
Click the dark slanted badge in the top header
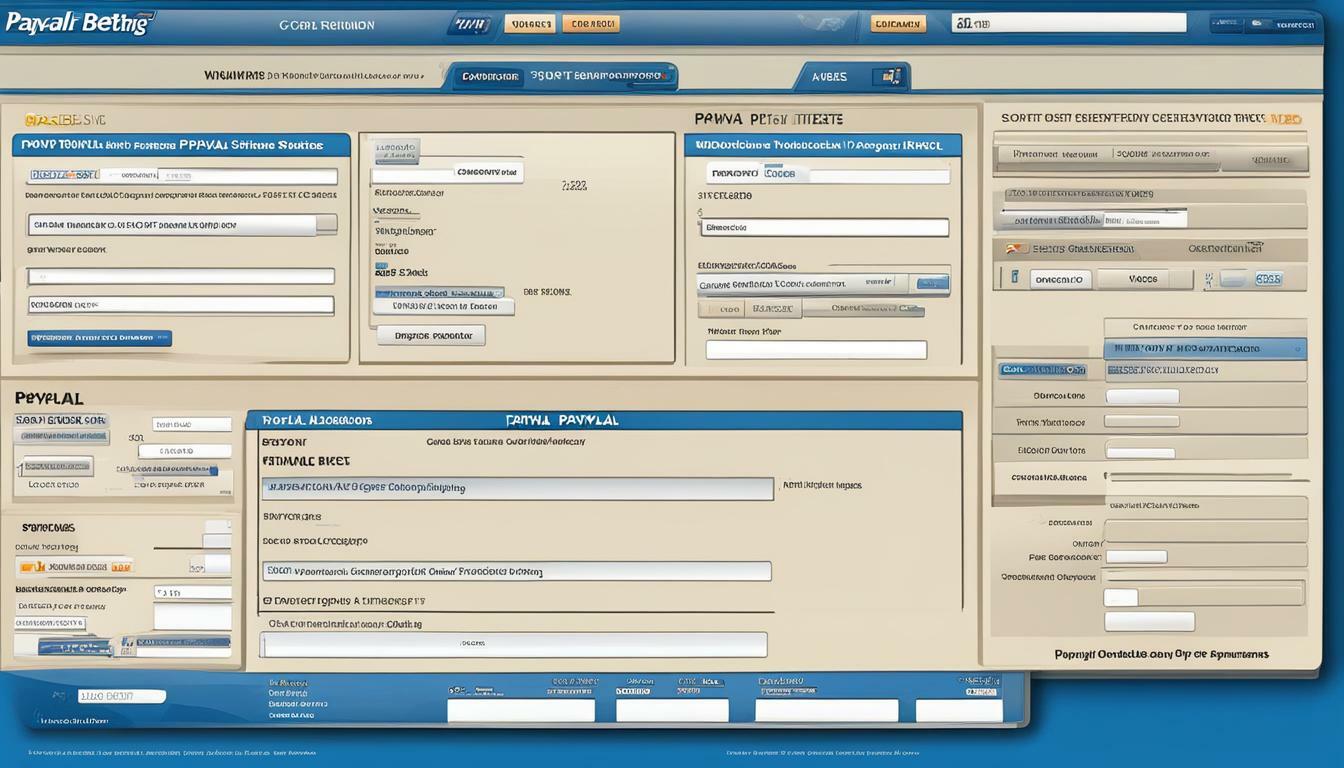(472, 23)
